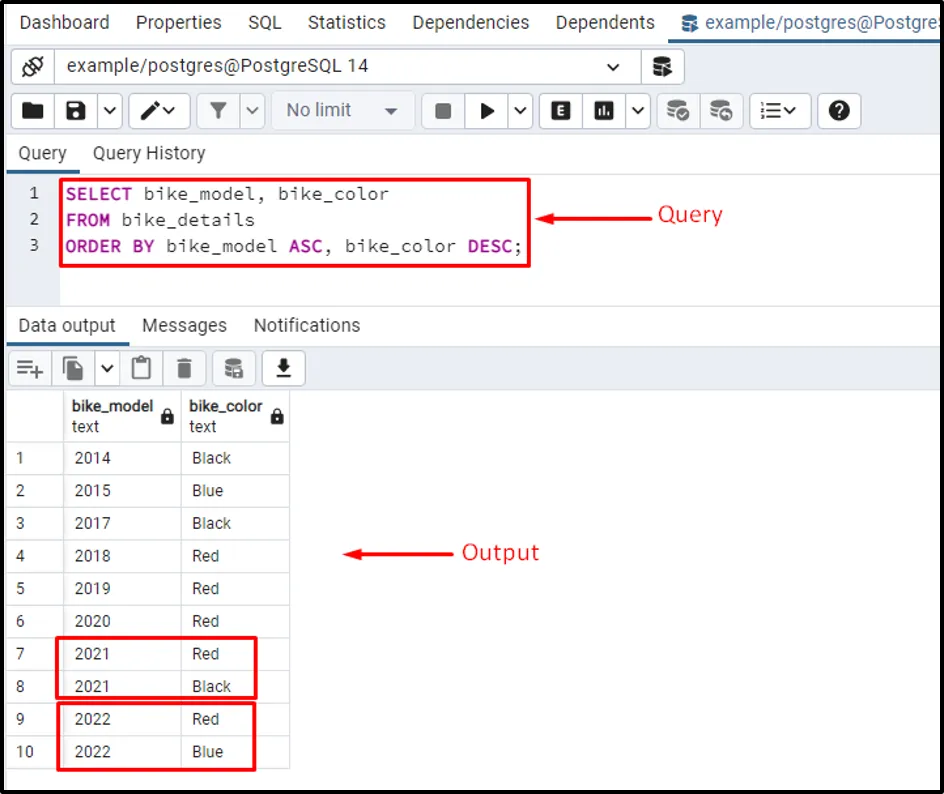
Task: Run the query with Execute button
Action: (487, 111)
